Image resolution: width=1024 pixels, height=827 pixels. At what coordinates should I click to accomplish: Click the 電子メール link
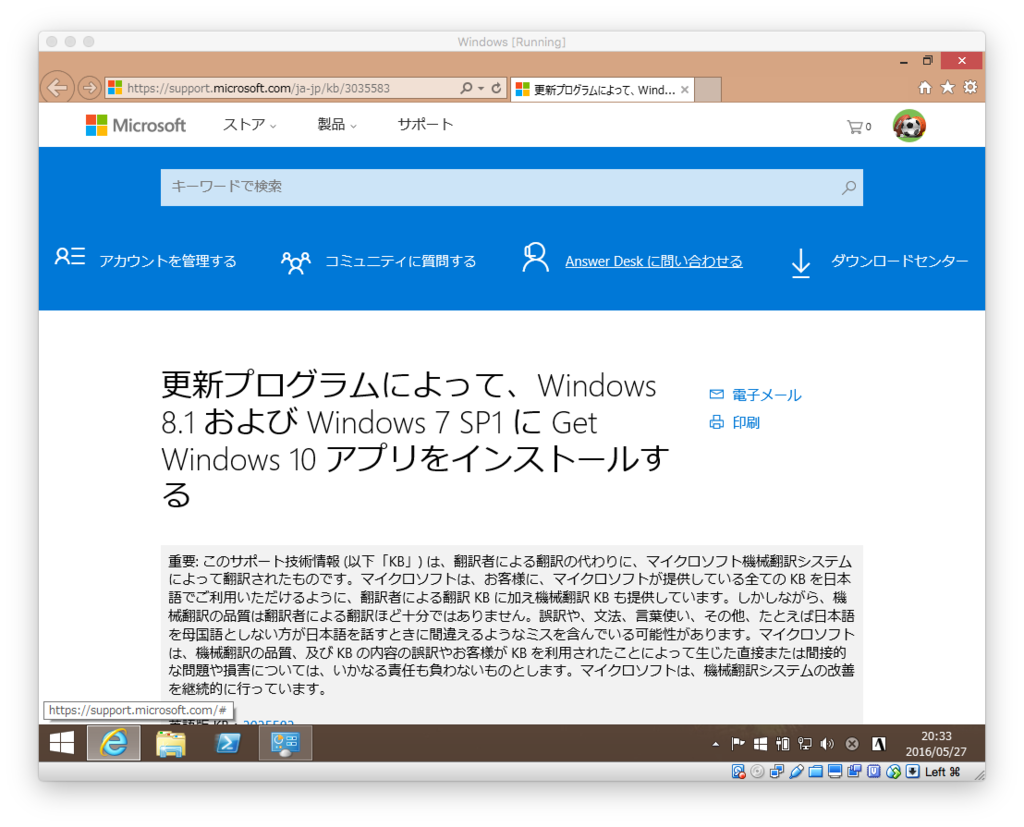tap(766, 395)
